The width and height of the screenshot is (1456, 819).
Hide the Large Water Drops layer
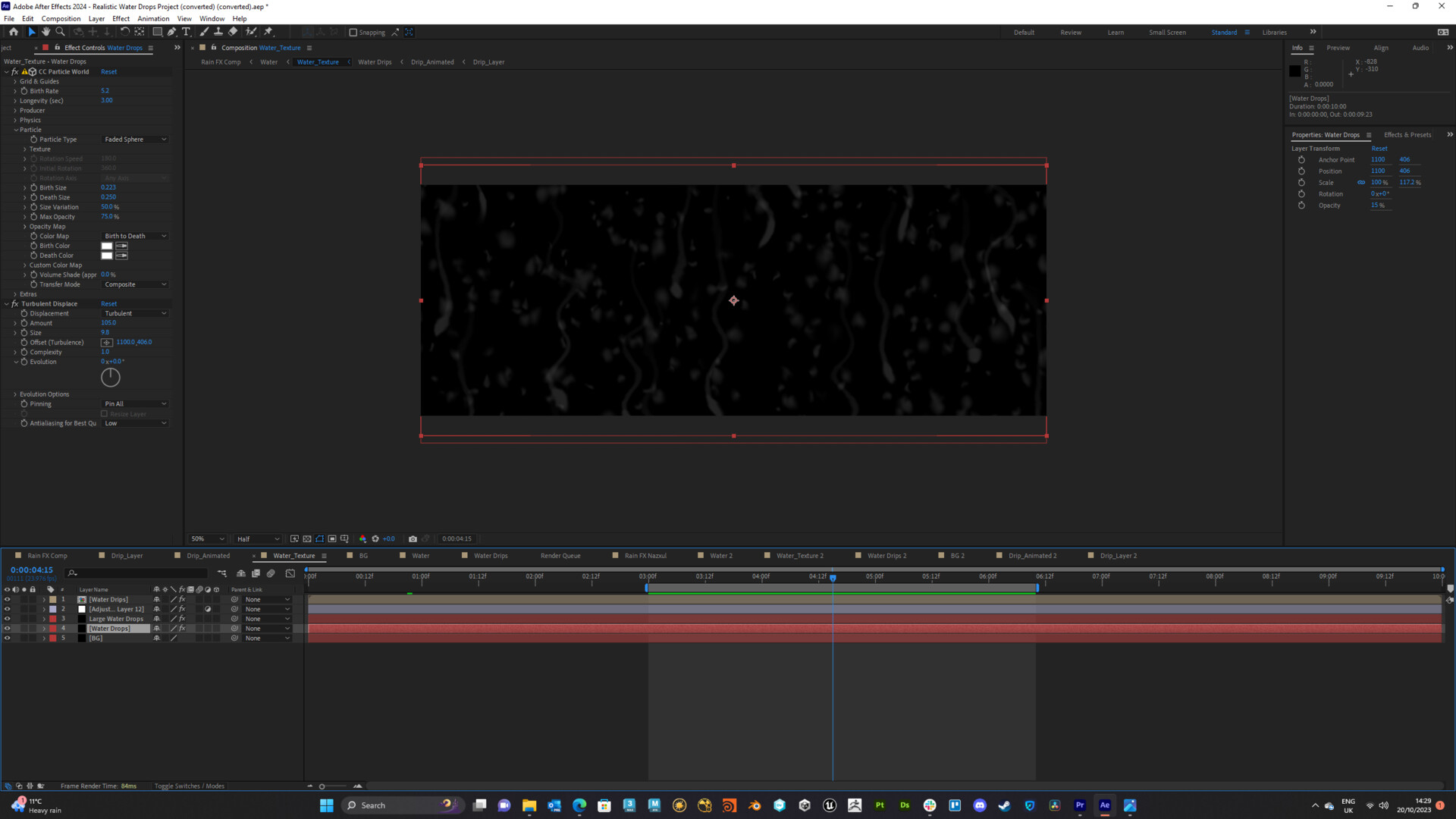coord(7,618)
